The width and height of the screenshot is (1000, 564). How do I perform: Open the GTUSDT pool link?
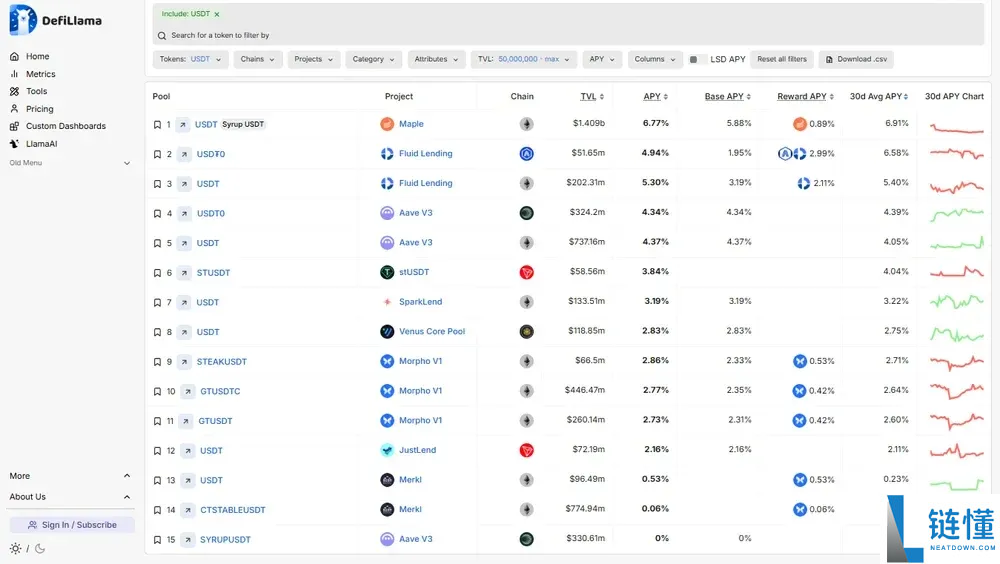click(215, 421)
